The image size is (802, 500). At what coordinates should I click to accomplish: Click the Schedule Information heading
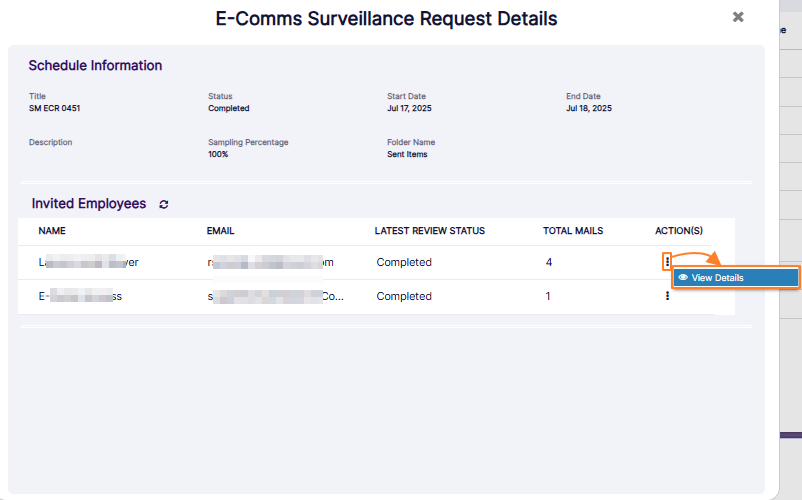point(95,66)
